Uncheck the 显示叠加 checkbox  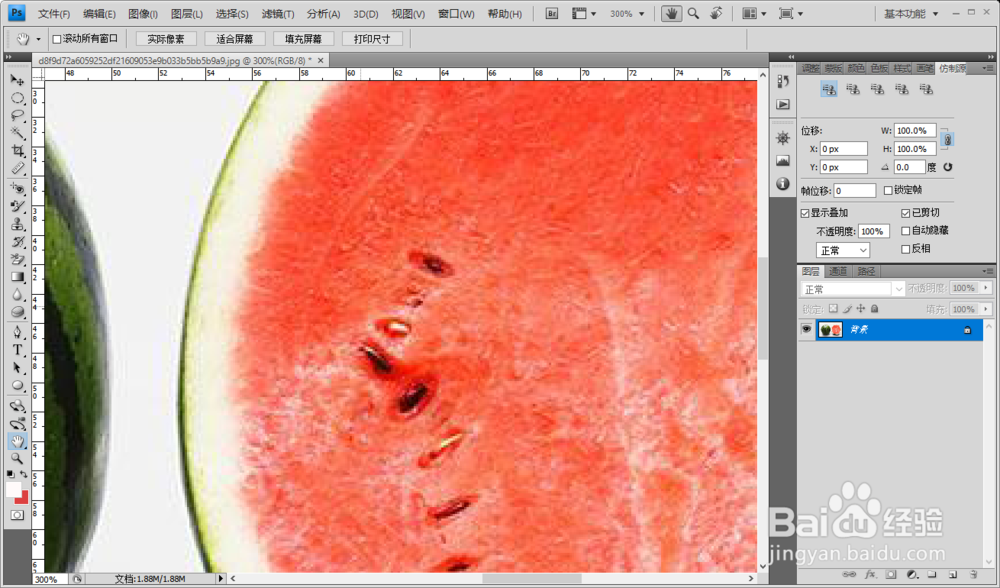coord(805,213)
